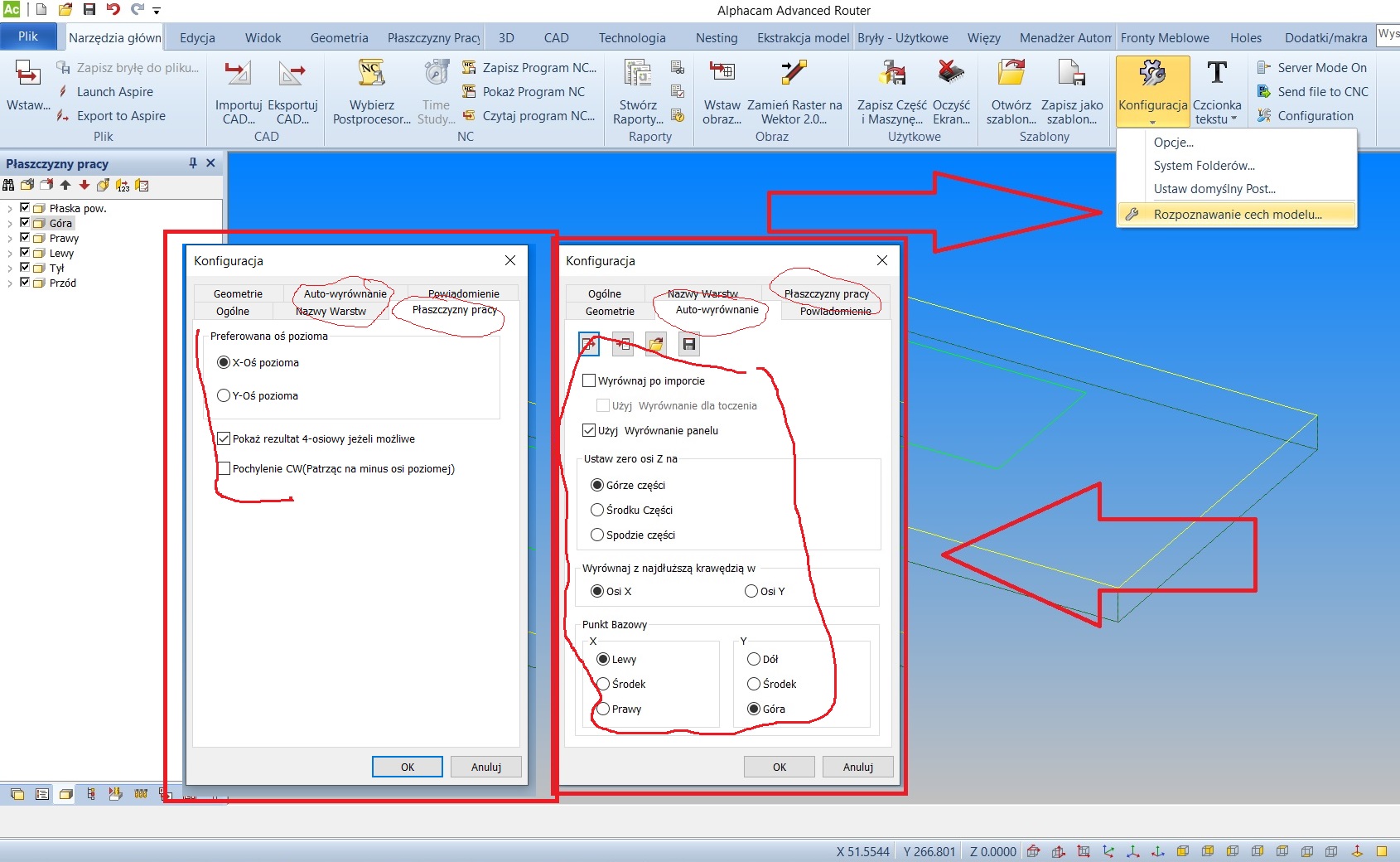Click the Time Study icon
1400x862 pixels.
[x=437, y=74]
